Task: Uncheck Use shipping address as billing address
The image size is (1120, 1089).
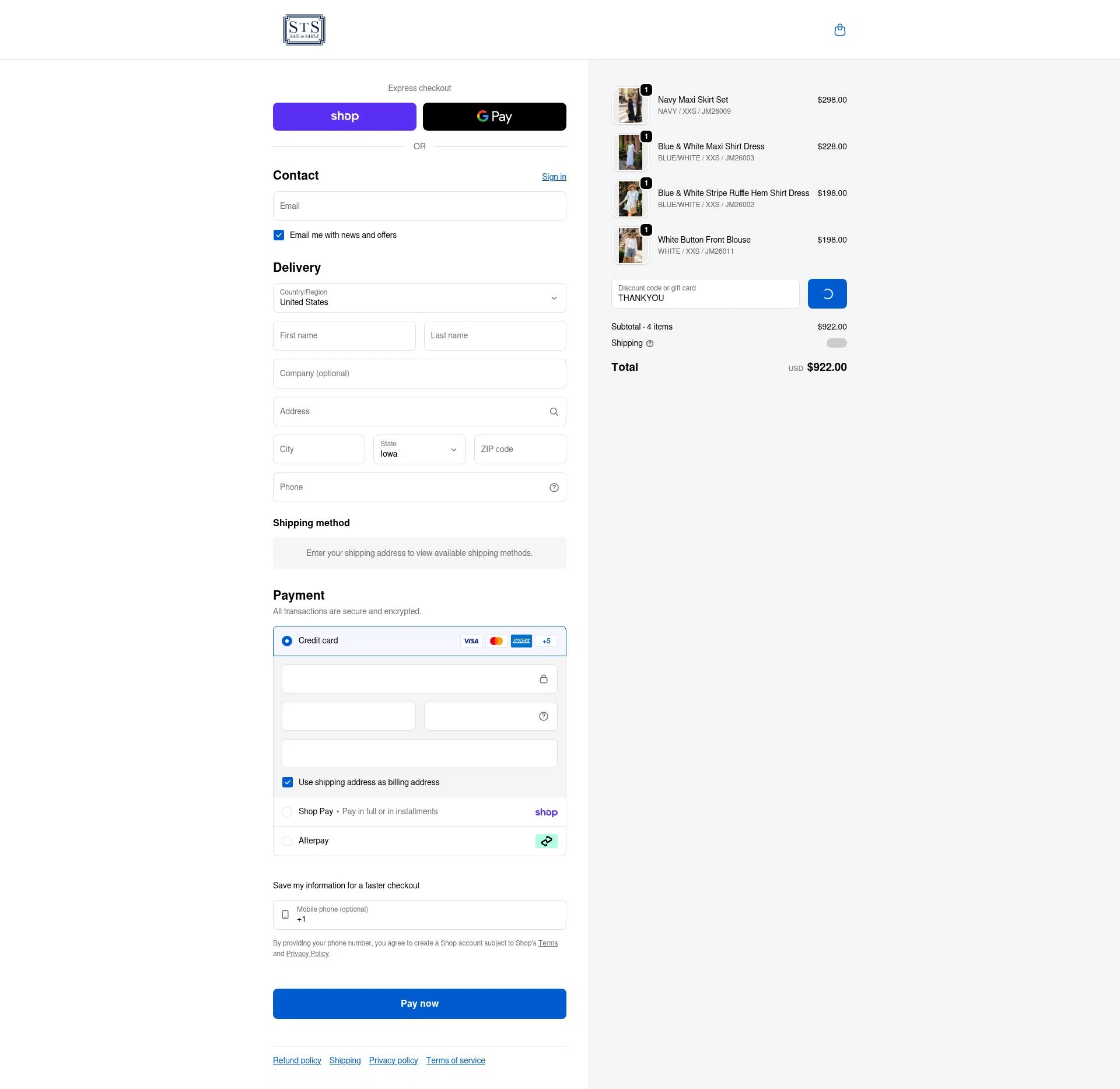Action: [287, 782]
